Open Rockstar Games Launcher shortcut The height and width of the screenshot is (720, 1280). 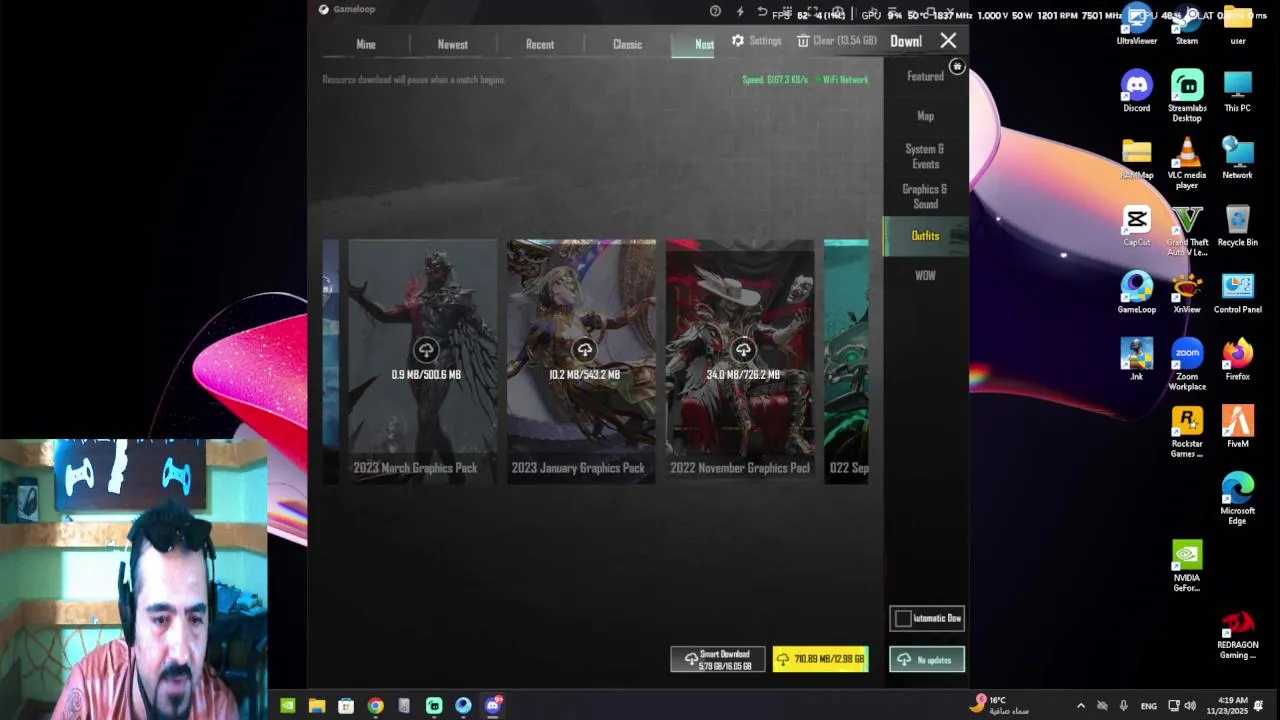1187,432
